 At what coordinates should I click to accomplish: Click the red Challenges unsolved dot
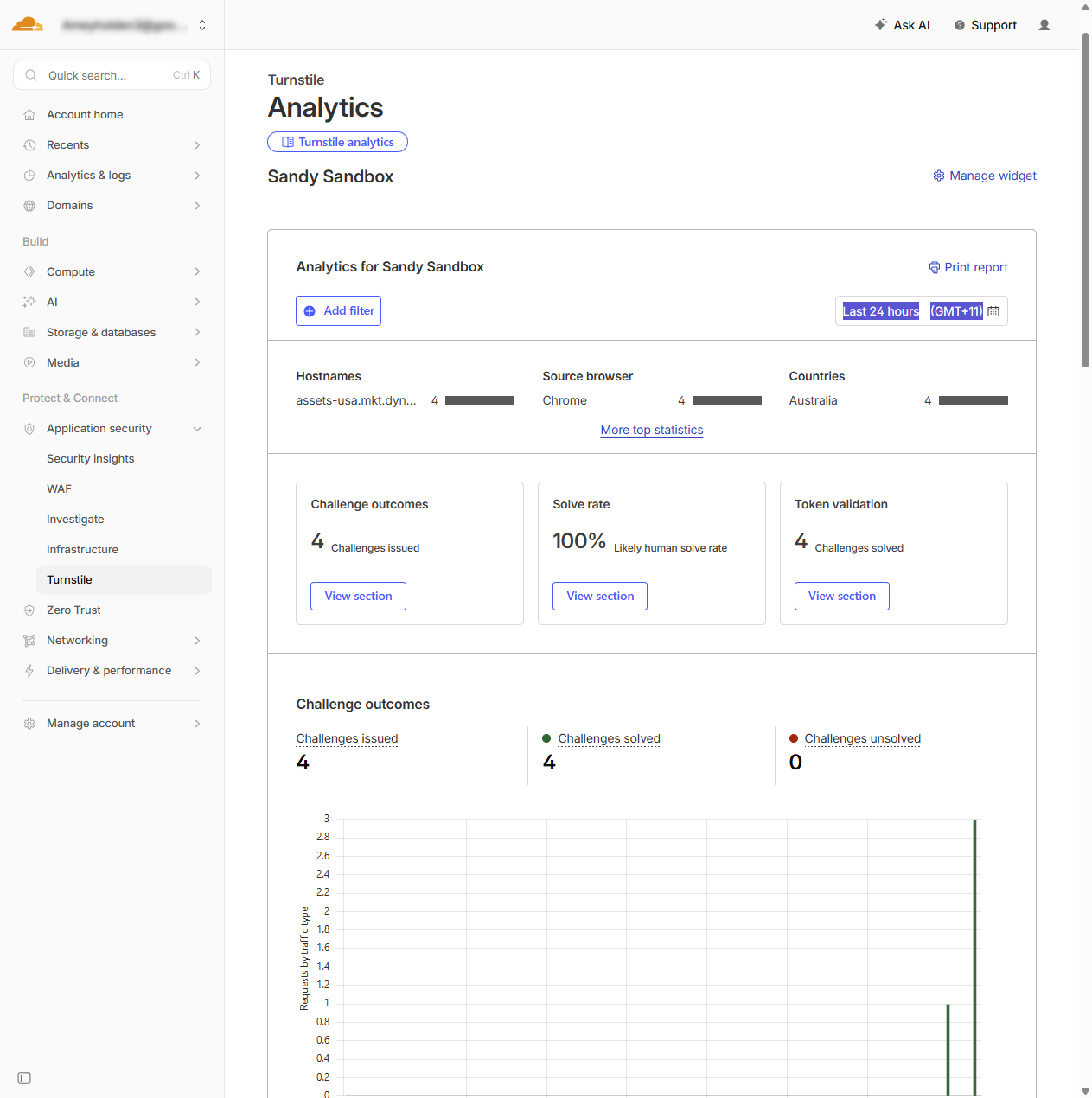click(x=794, y=738)
